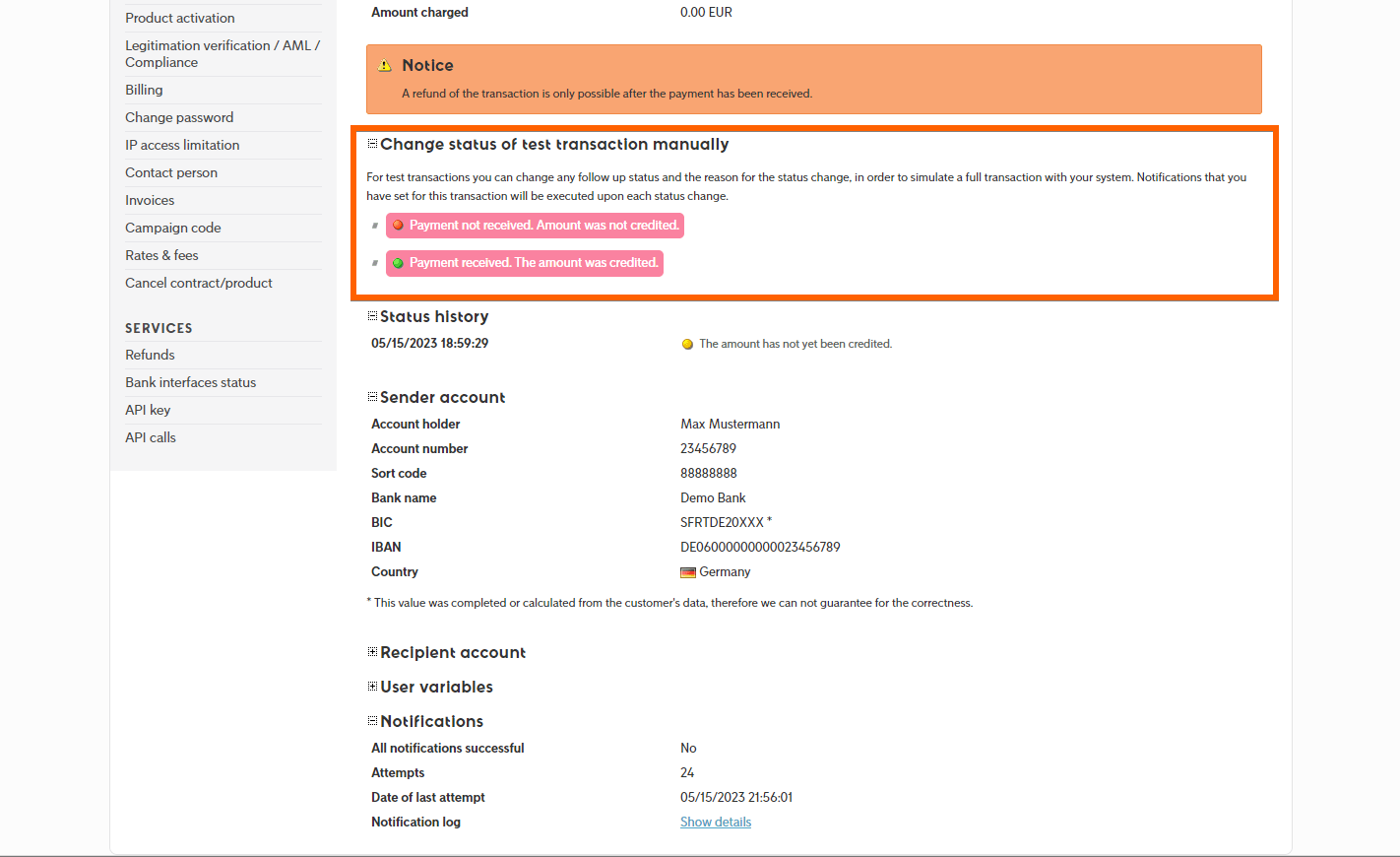The image size is (1400, 857).
Task: Open Show details notification log
Action: [716, 823]
